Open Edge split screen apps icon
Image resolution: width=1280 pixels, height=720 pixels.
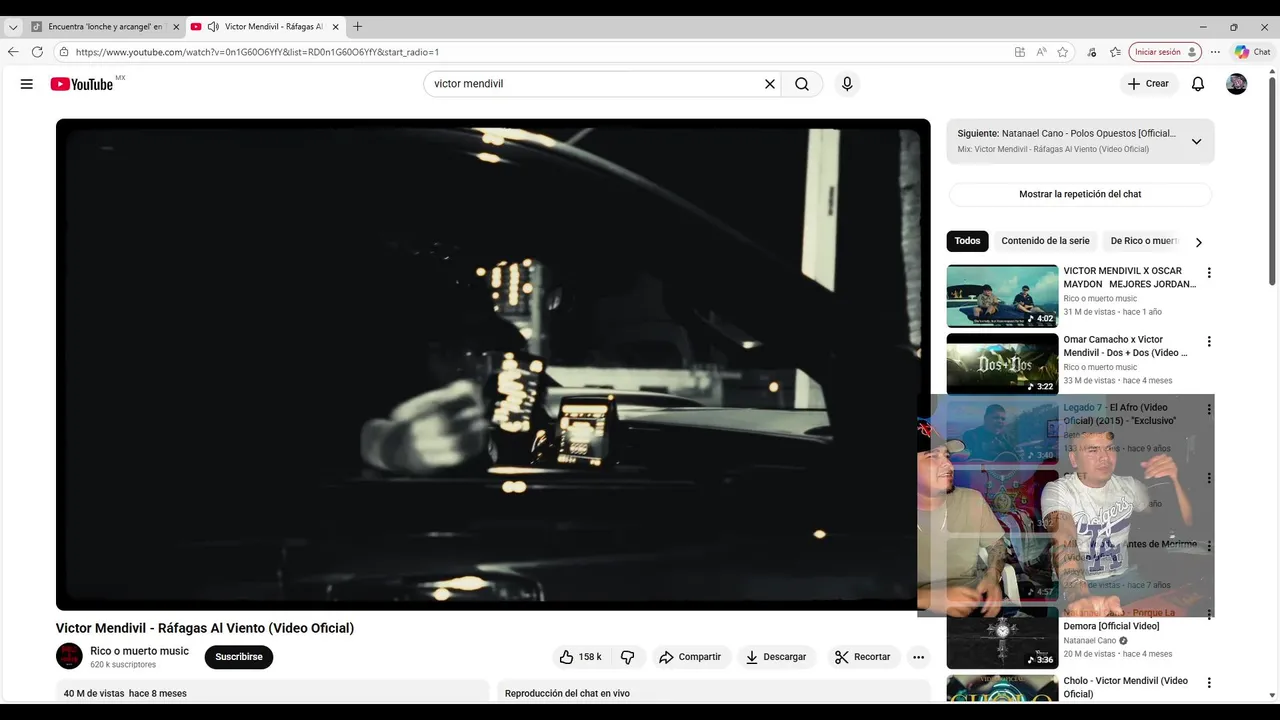[x=1019, y=52]
